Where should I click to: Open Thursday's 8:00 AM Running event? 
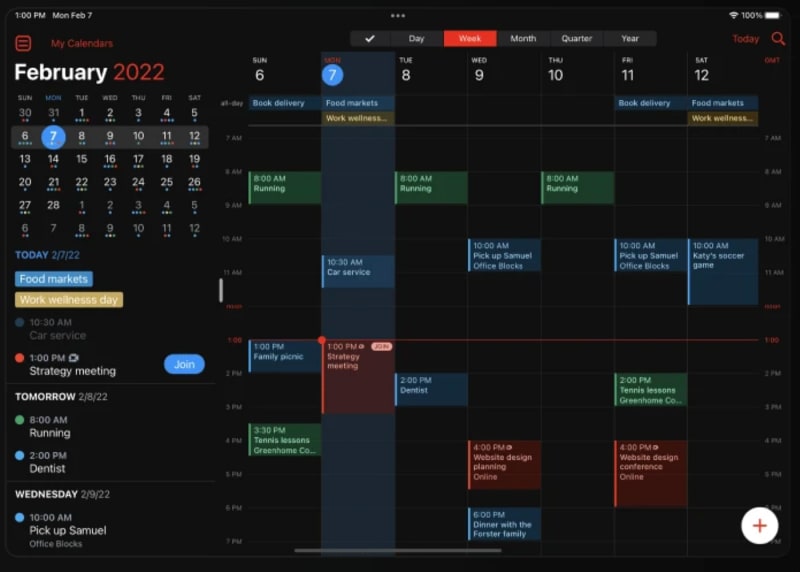tap(578, 188)
